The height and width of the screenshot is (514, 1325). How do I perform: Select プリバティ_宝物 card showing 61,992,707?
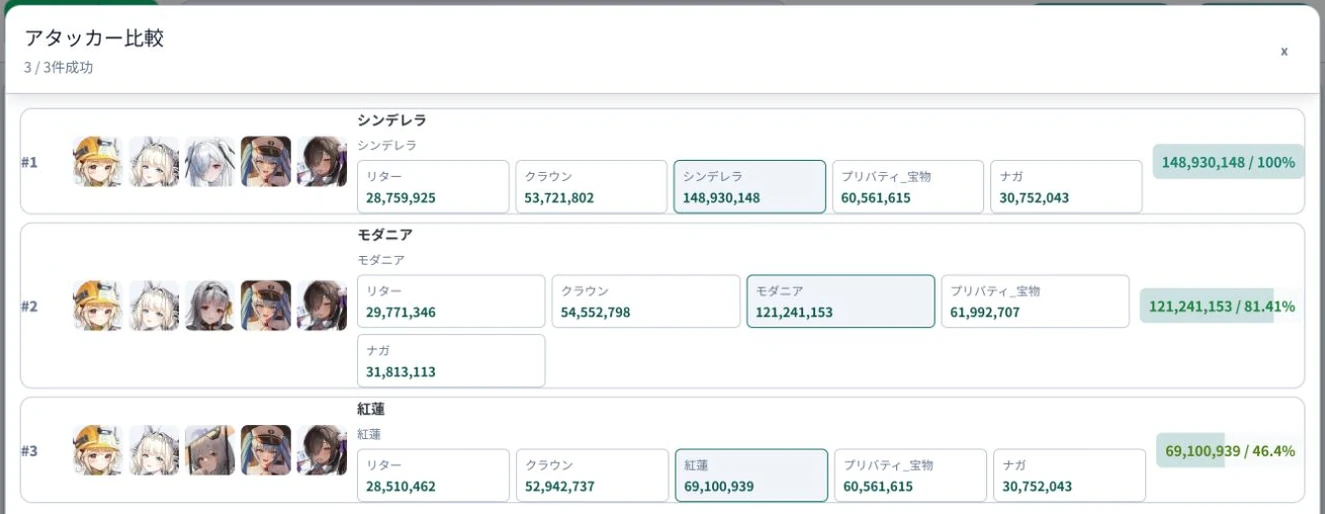pyautogui.click(x=1035, y=301)
